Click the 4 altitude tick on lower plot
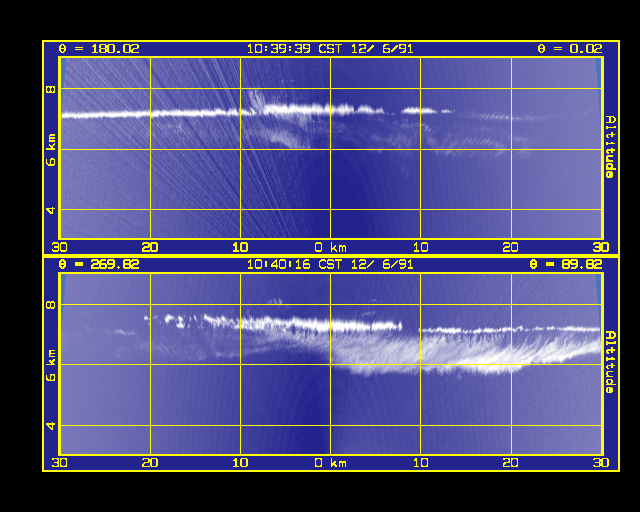 click(x=51, y=426)
